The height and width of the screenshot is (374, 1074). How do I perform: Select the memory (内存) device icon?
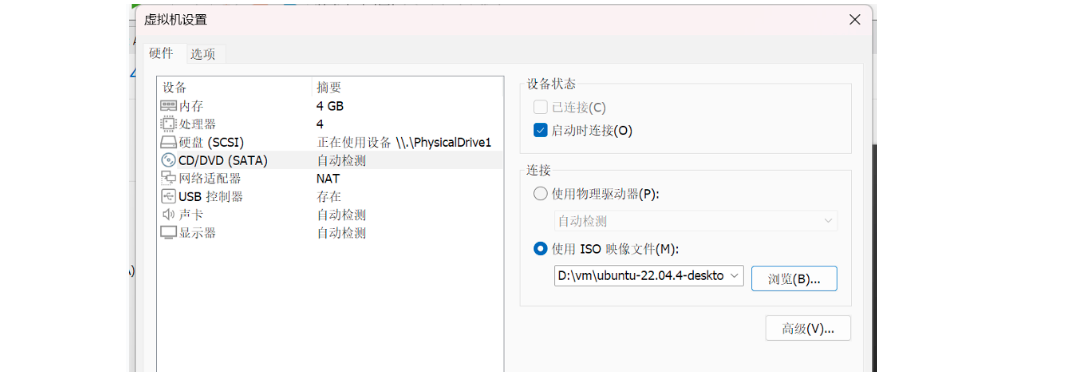tap(168, 106)
